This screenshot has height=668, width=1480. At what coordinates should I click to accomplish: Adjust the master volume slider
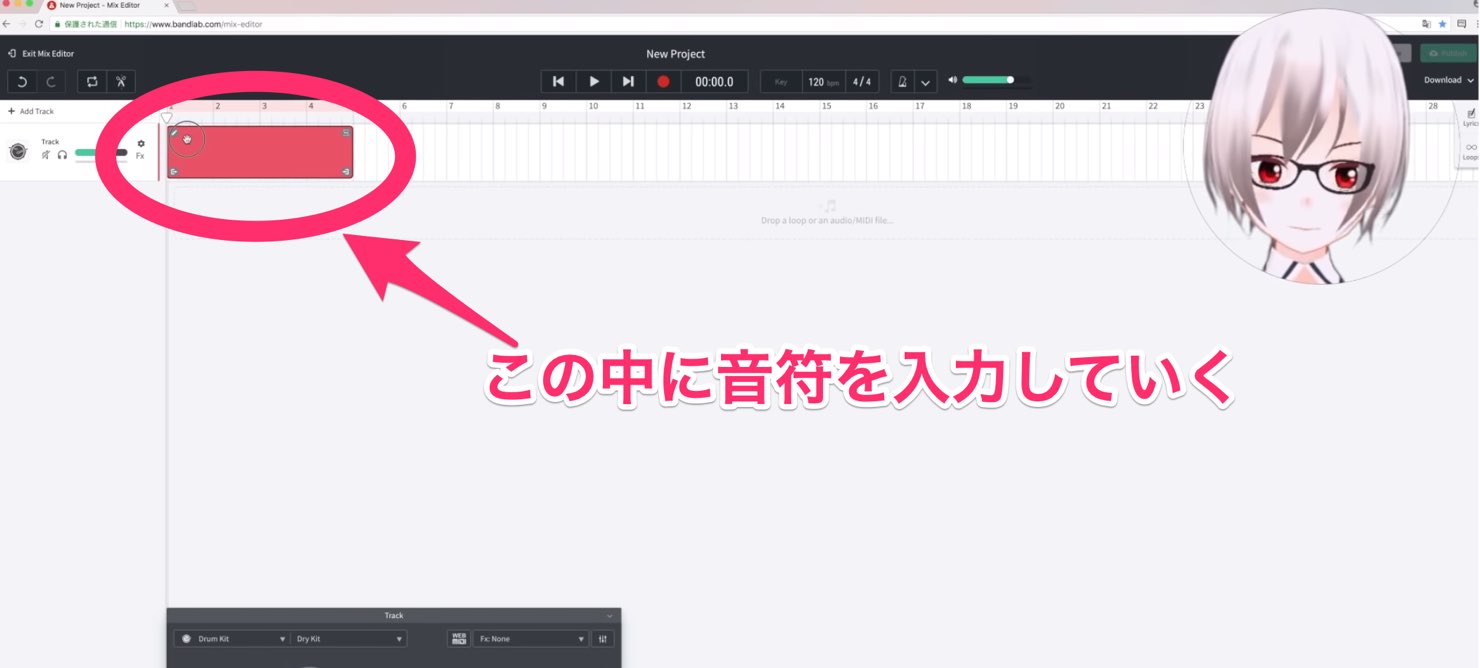click(988, 80)
